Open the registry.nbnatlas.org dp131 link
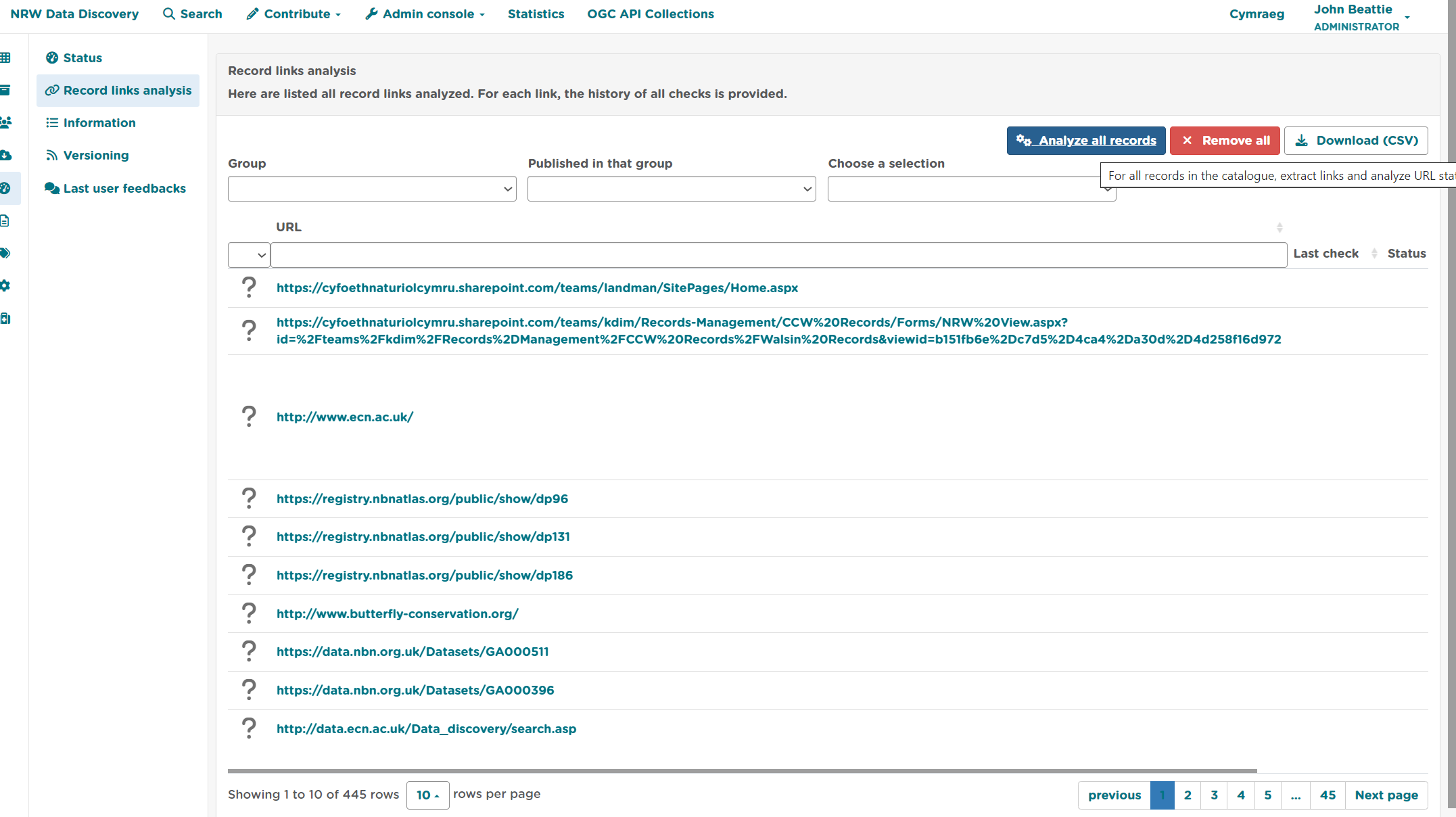Viewport: 1456px width, 817px height. point(423,536)
